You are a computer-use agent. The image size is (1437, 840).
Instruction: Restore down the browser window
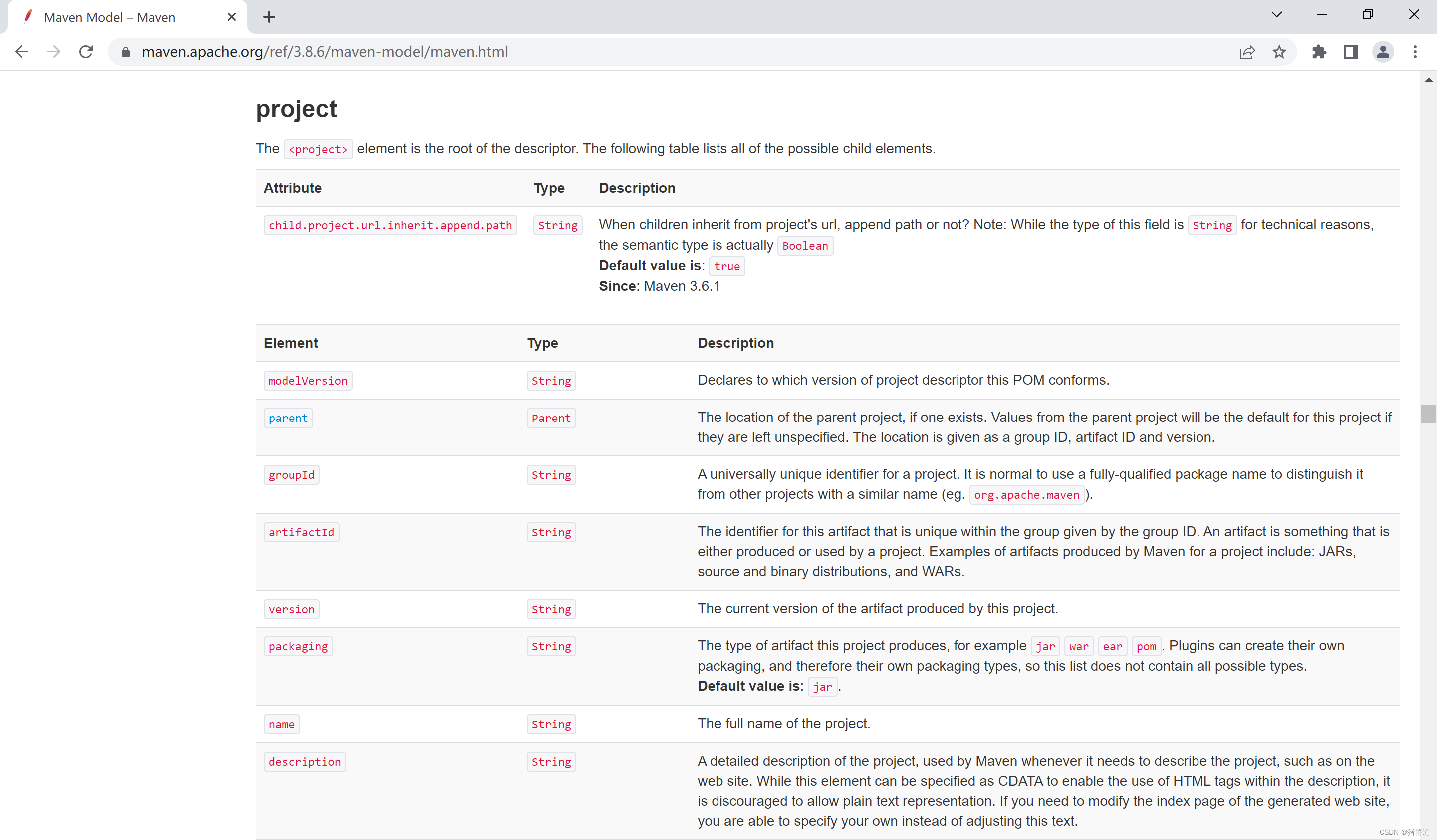[1368, 15]
